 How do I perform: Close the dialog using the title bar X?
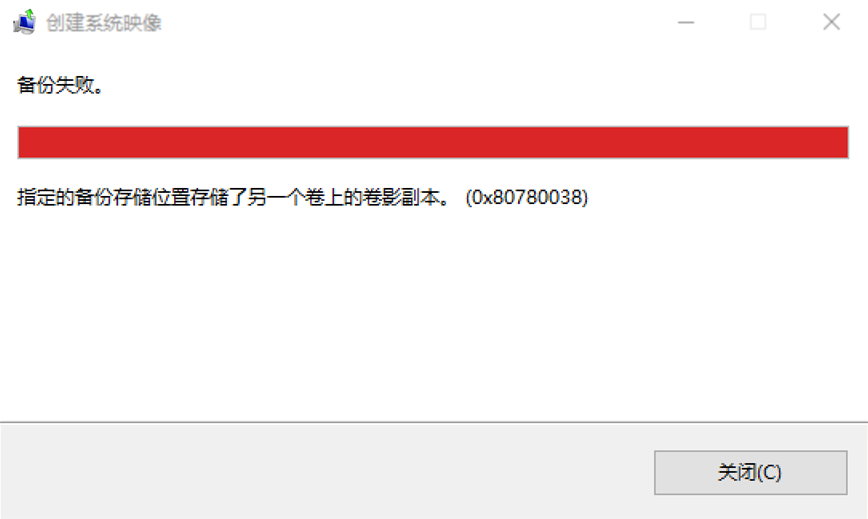click(x=831, y=22)
